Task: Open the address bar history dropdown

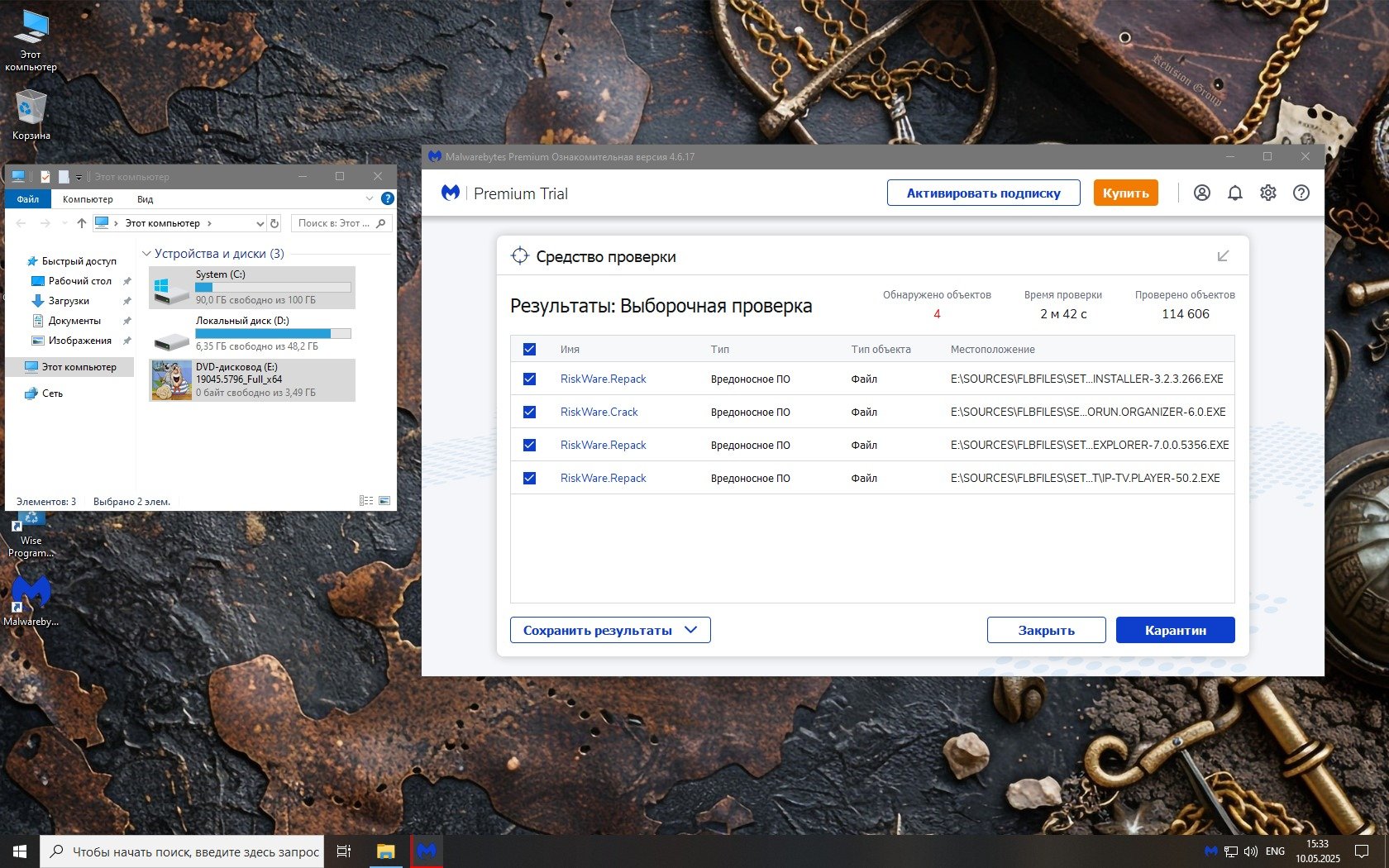Action: coord(260,223)
